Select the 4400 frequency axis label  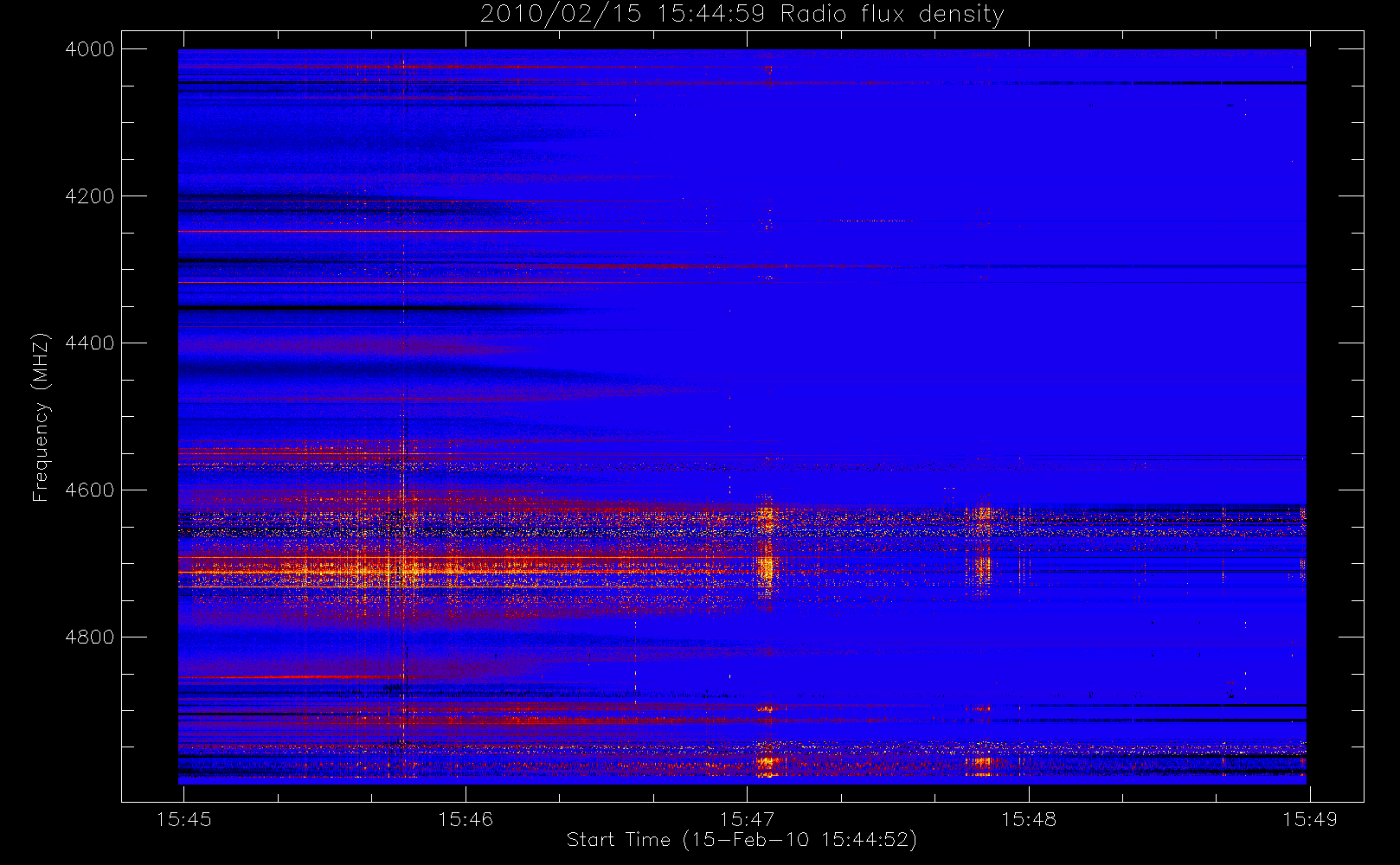point(90,343)
